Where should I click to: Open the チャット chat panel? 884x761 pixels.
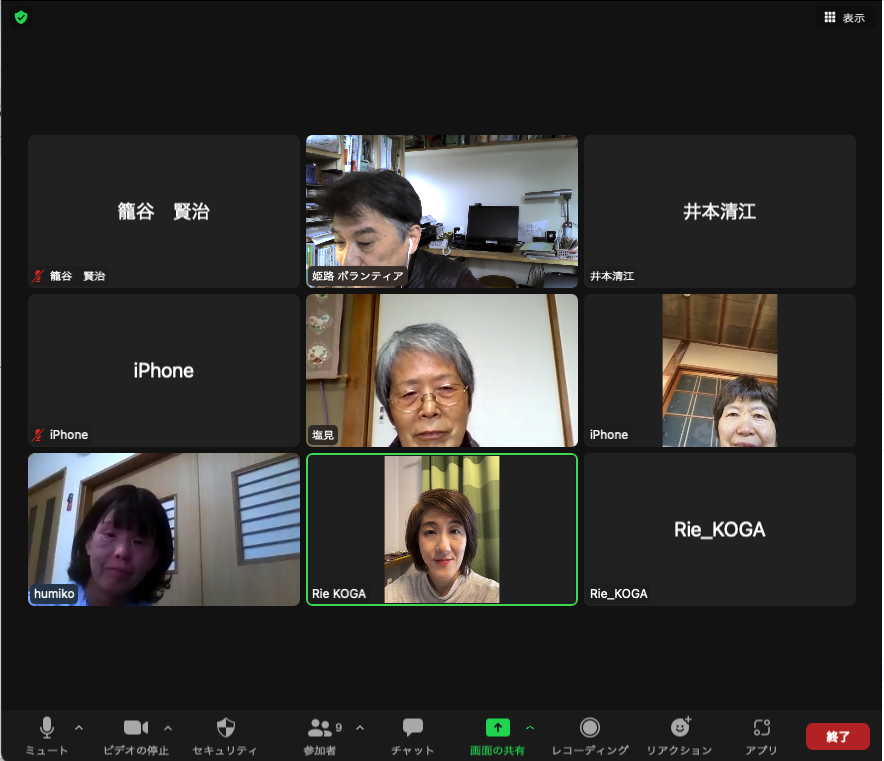(x=413, y=735)
